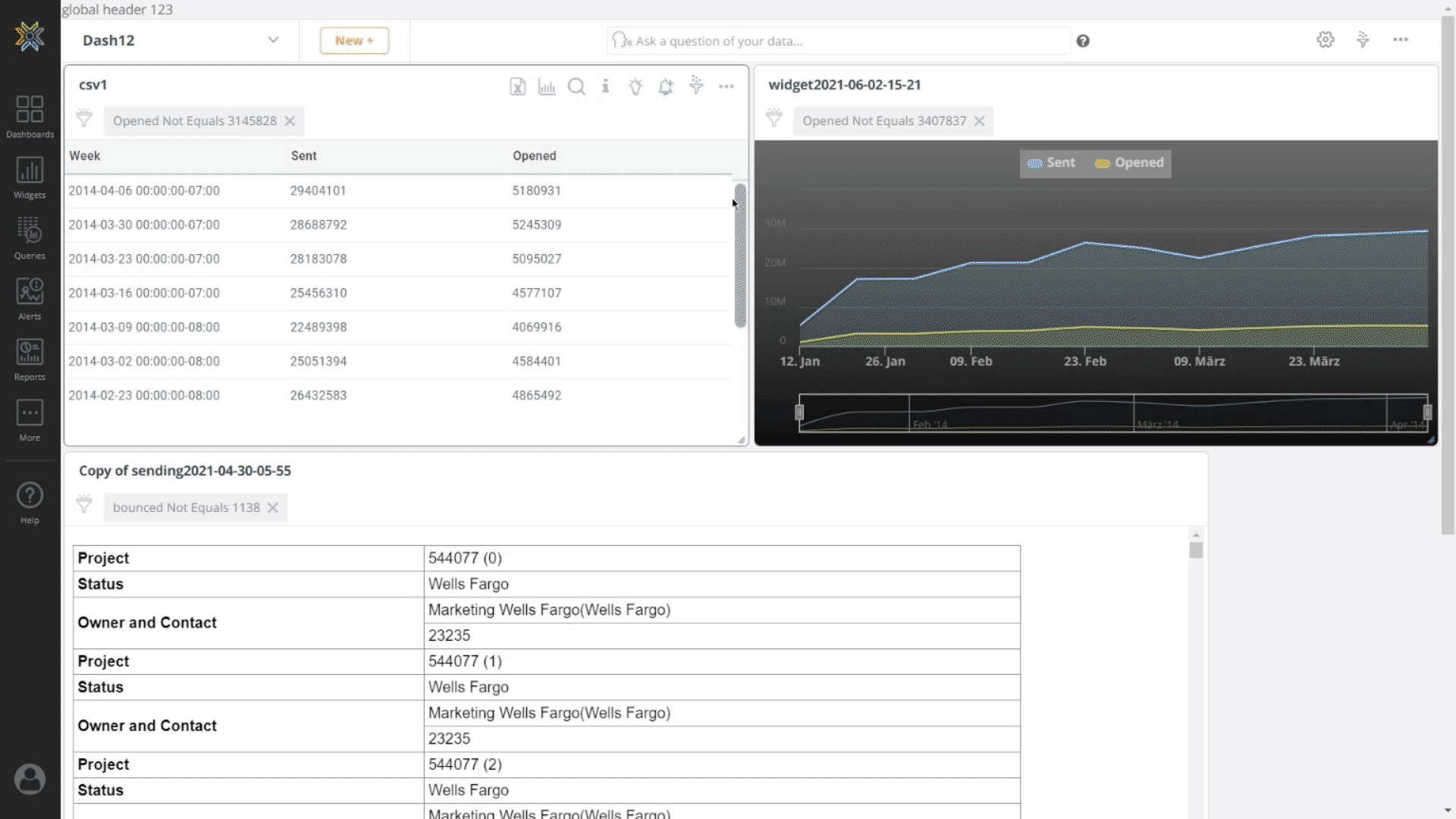Image resolution: width=1456 pixels, height=819 pixels.
Task: Toggle the Opened legend item in chart
Action: 1138,162
